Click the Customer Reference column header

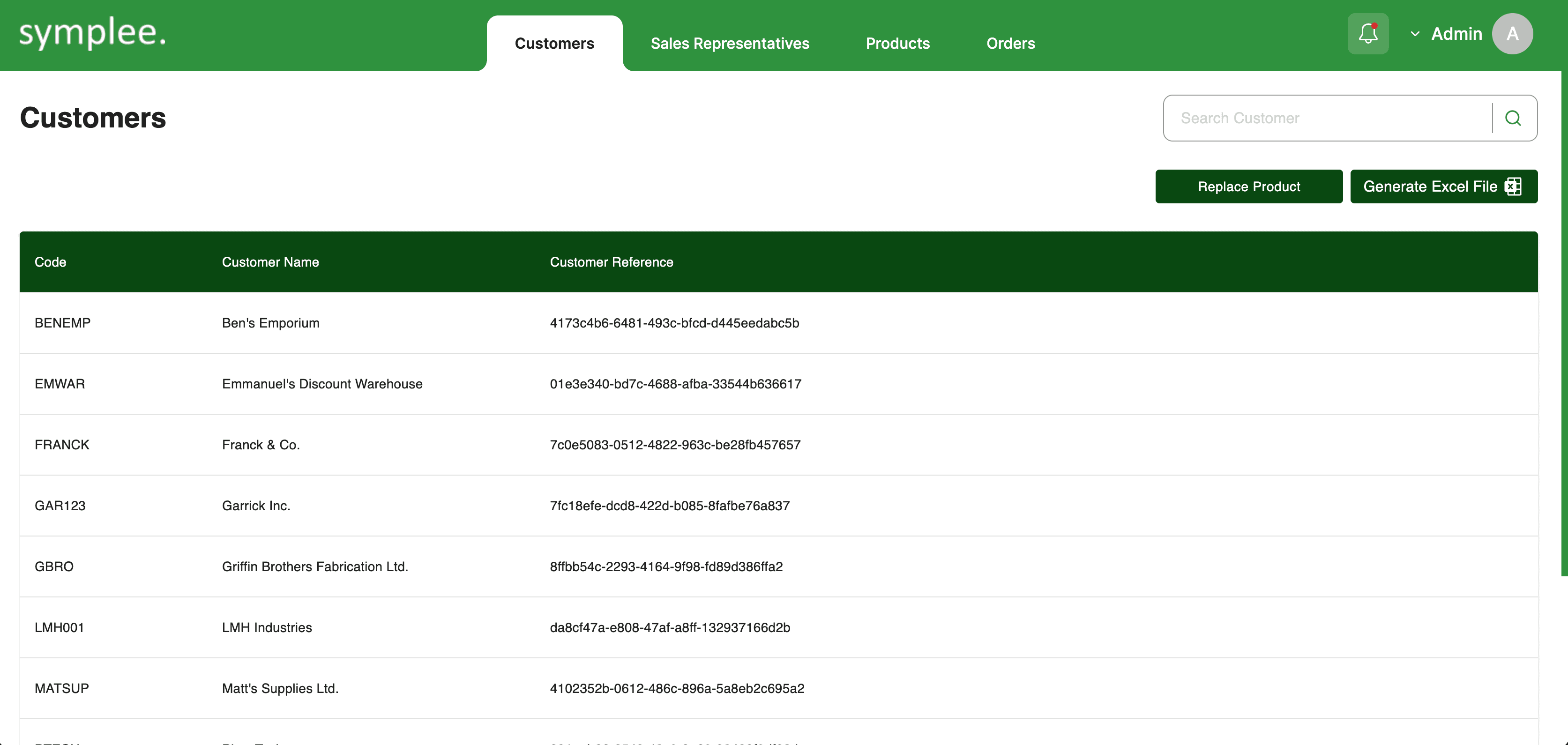611,262
